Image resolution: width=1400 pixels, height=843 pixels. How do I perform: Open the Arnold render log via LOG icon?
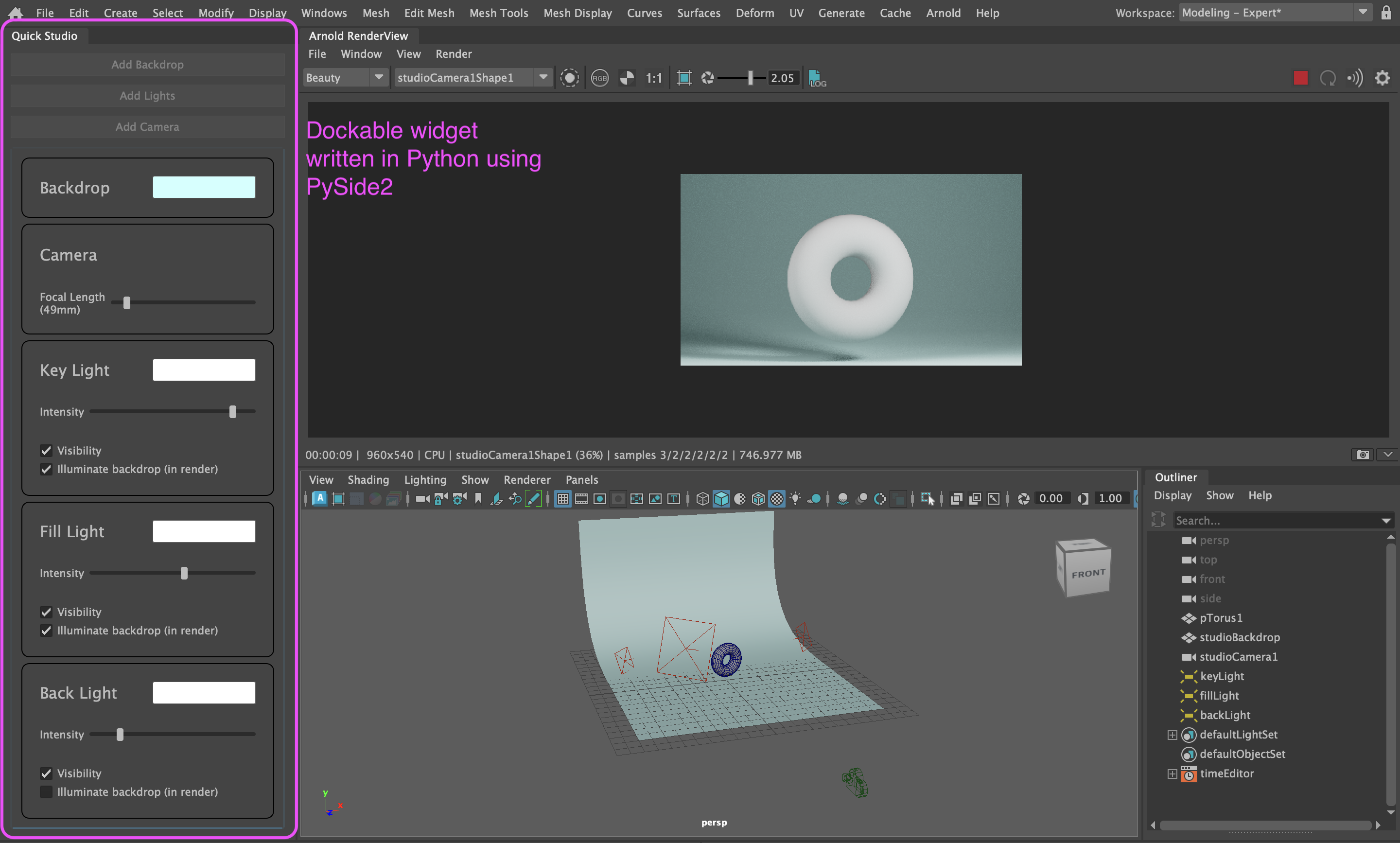[x=817, y=78]
